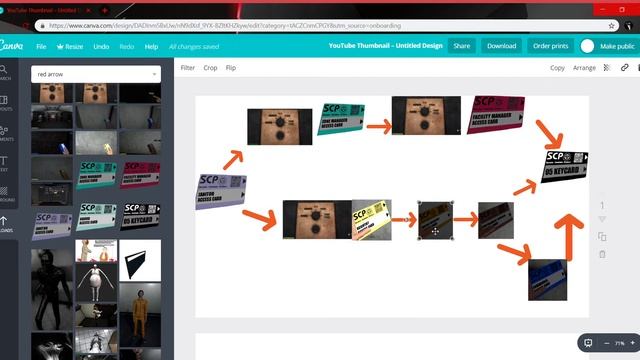Open the help chat icon at the bottom right
Screen dimensions: 640x360
click(x=588, y=343)
